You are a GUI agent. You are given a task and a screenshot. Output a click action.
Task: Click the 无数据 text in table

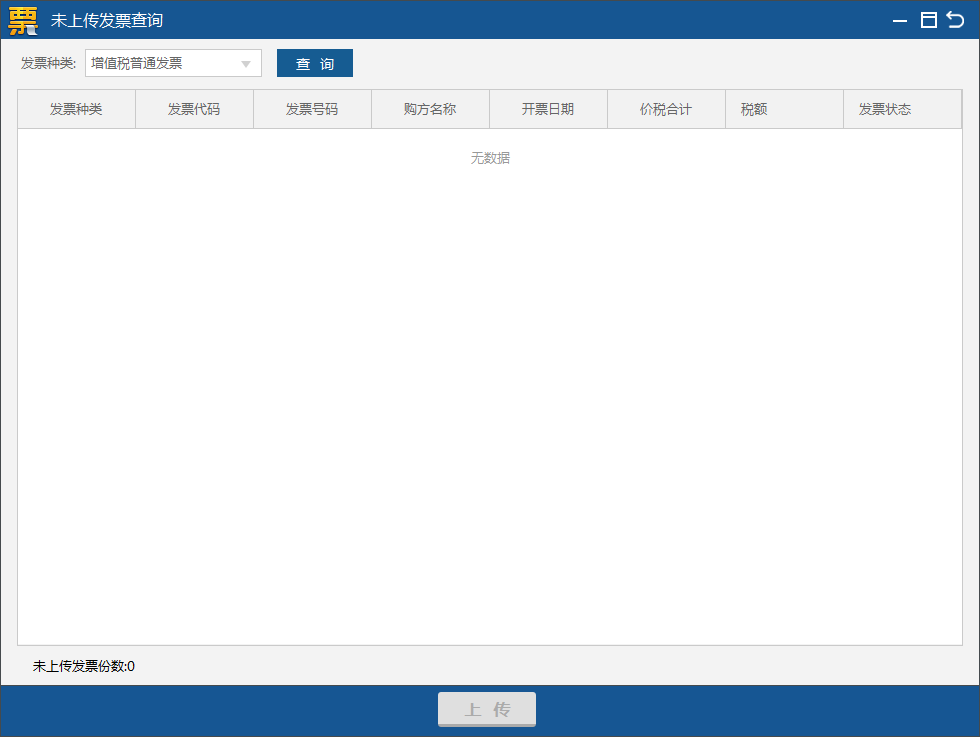coord(490,158)
